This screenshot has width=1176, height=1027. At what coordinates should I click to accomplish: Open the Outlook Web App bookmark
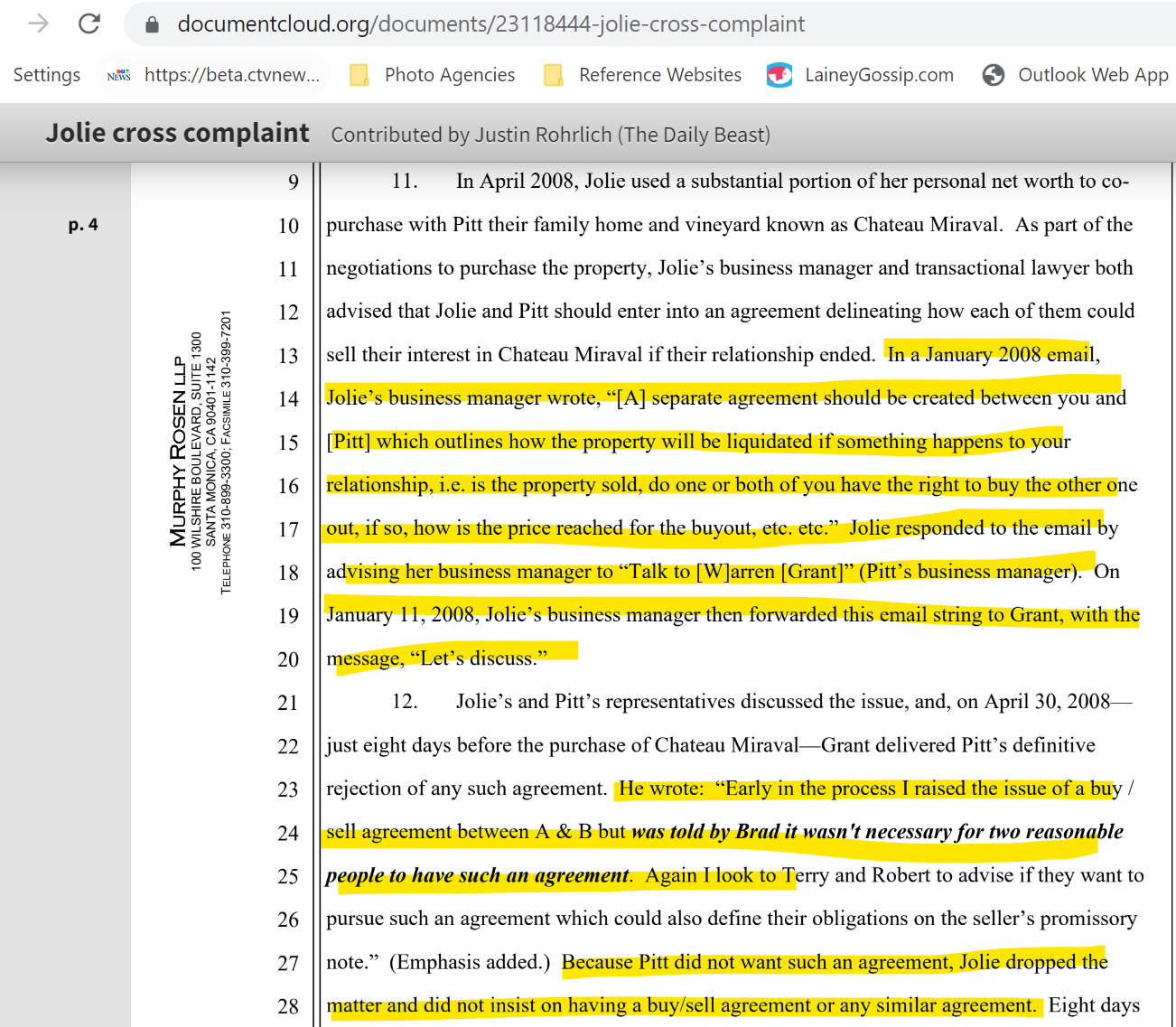pyautogui.click(x=1093, y=75)
